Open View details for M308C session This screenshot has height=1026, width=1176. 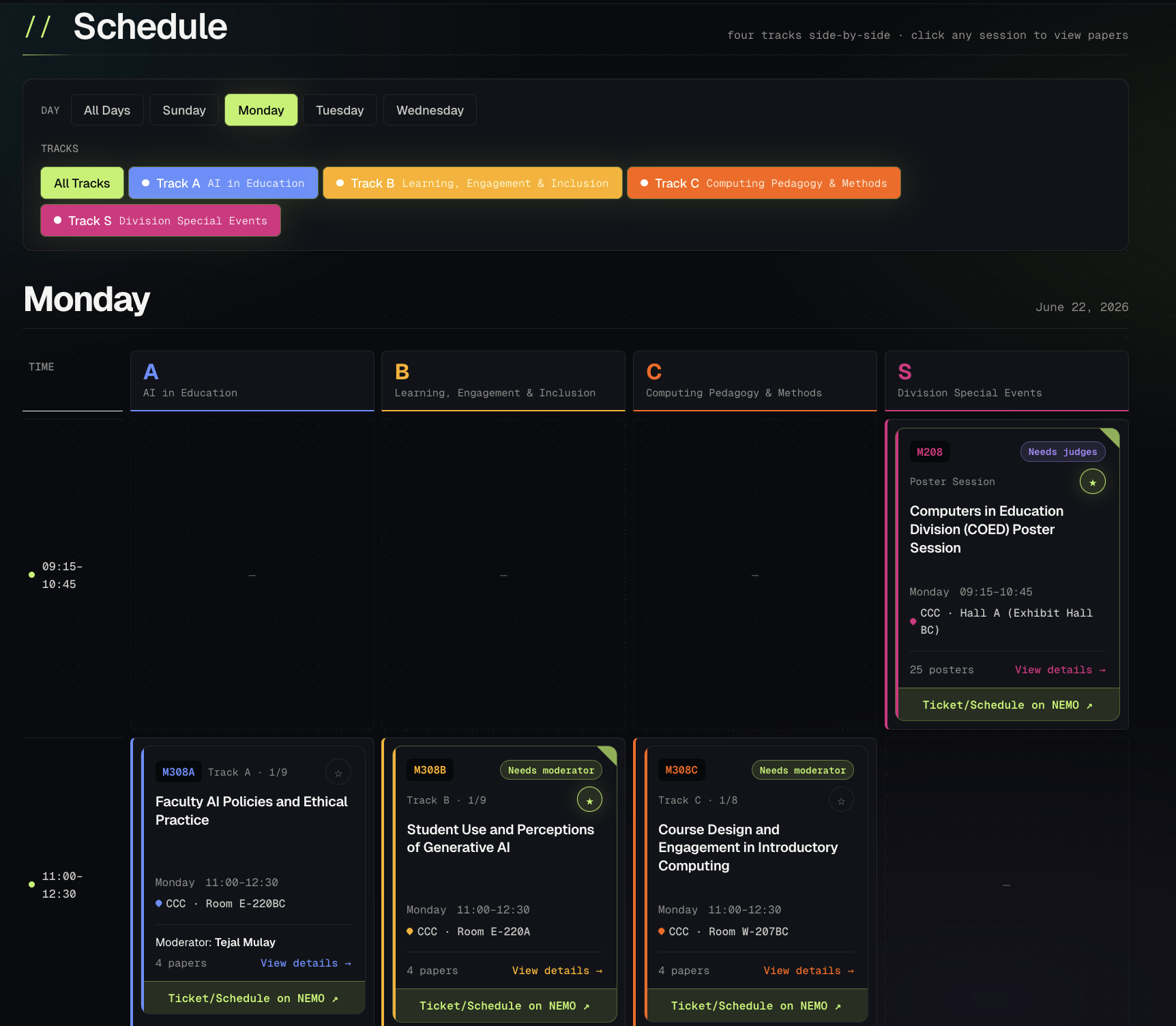[808, 971]
